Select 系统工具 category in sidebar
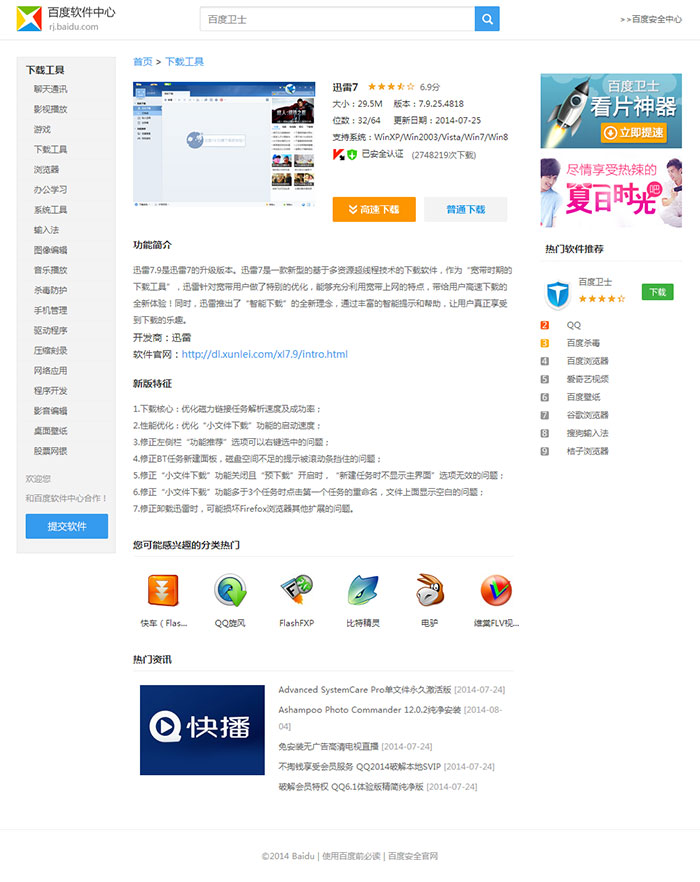Image resolution: width=700 pixels, height=882 pixels. 50,210
